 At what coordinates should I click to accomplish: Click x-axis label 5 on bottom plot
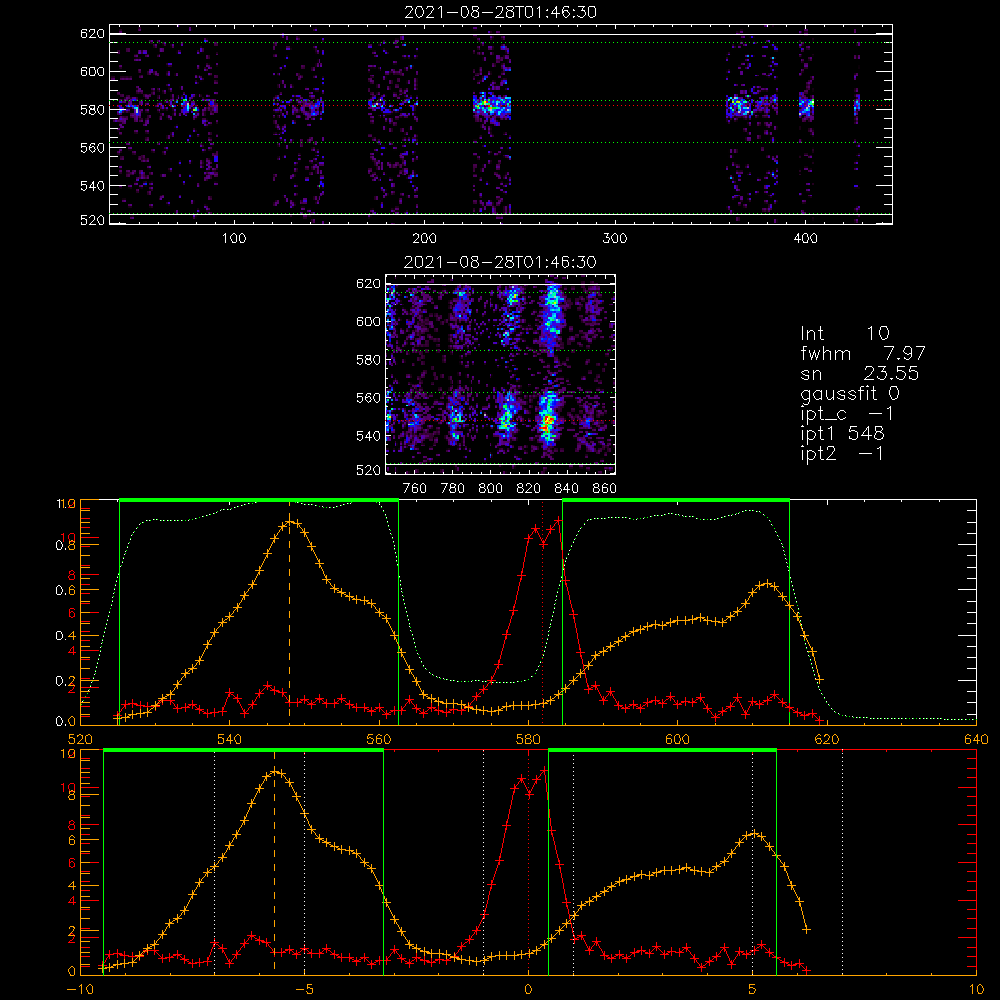(753, 990)
